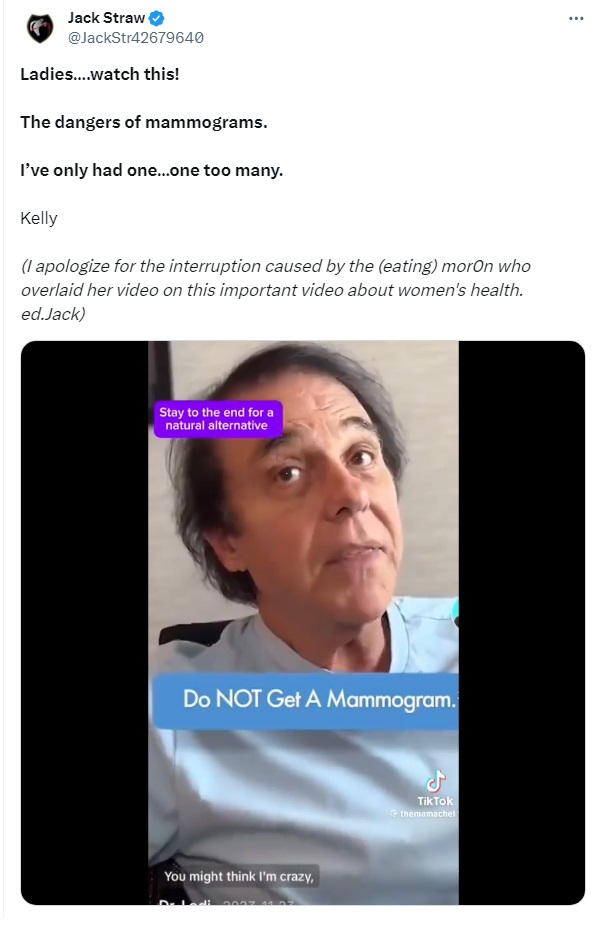Click "I've only had one...one too many." line

tap(152, 170)
